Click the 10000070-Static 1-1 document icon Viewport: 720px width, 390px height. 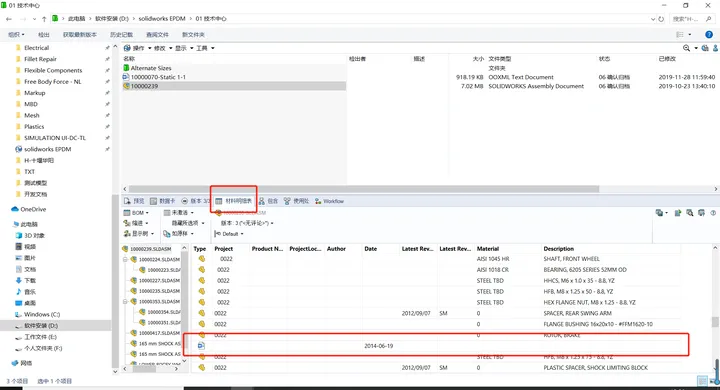[x=126, y=77]
